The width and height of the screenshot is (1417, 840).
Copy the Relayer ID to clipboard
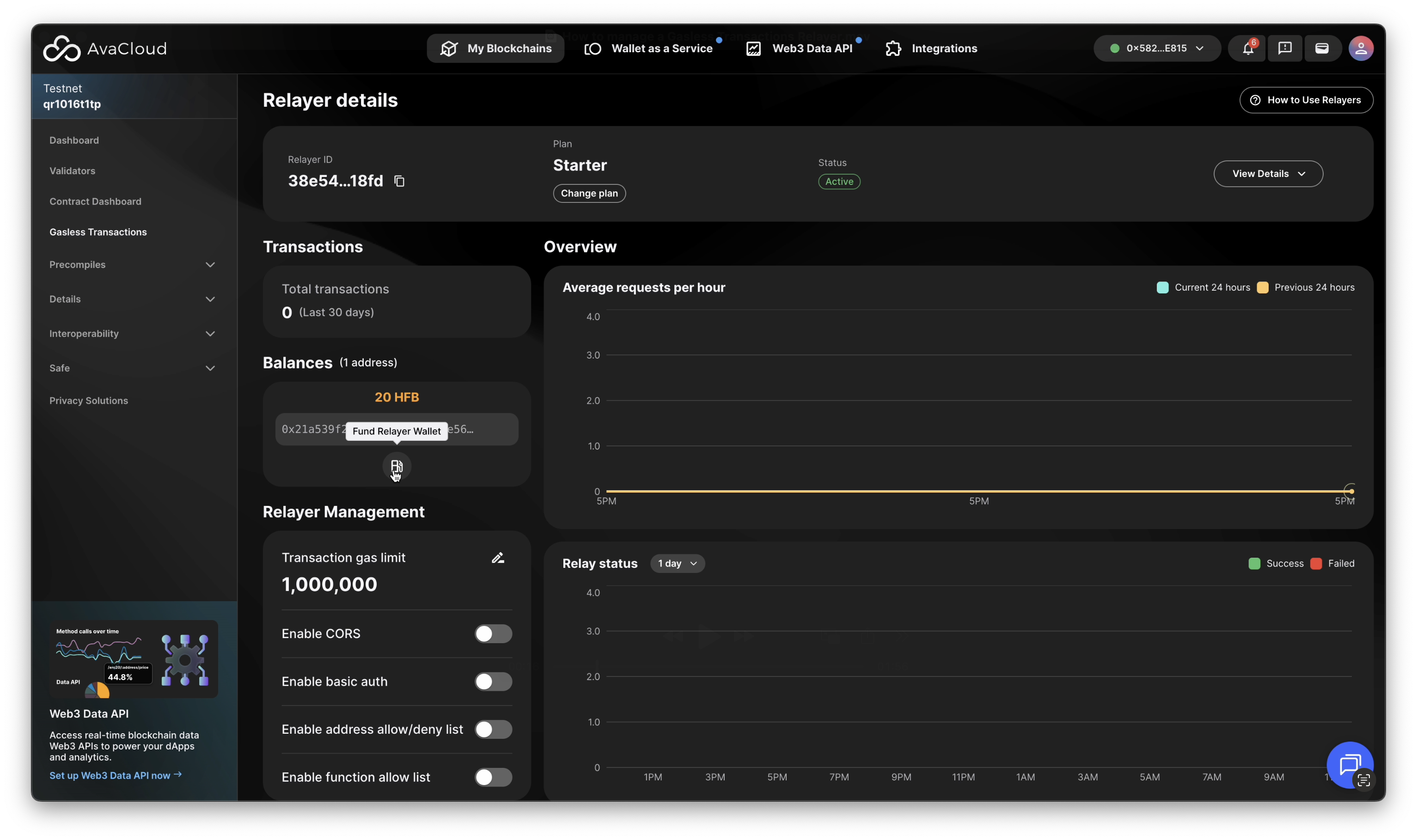399,181
